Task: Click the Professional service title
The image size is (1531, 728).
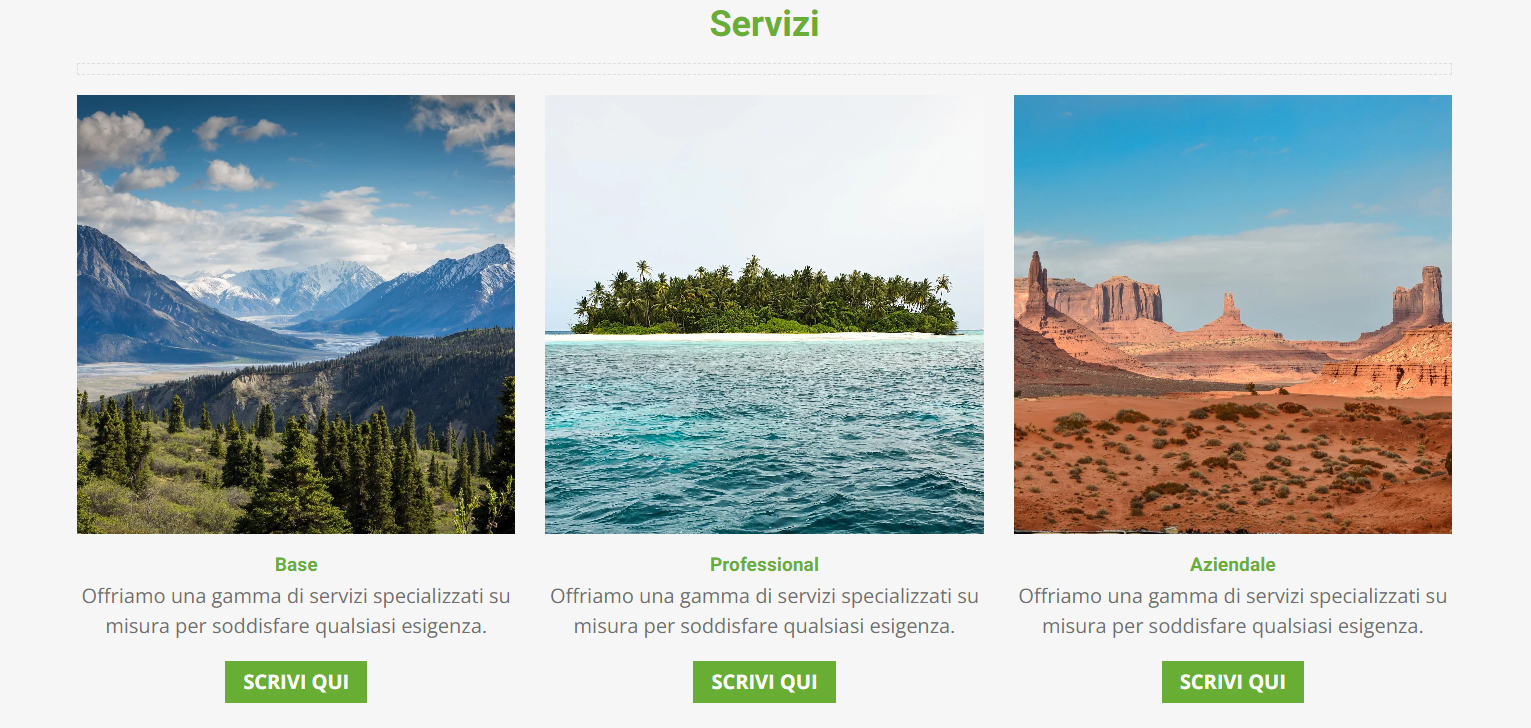Action: click(764, 564)
